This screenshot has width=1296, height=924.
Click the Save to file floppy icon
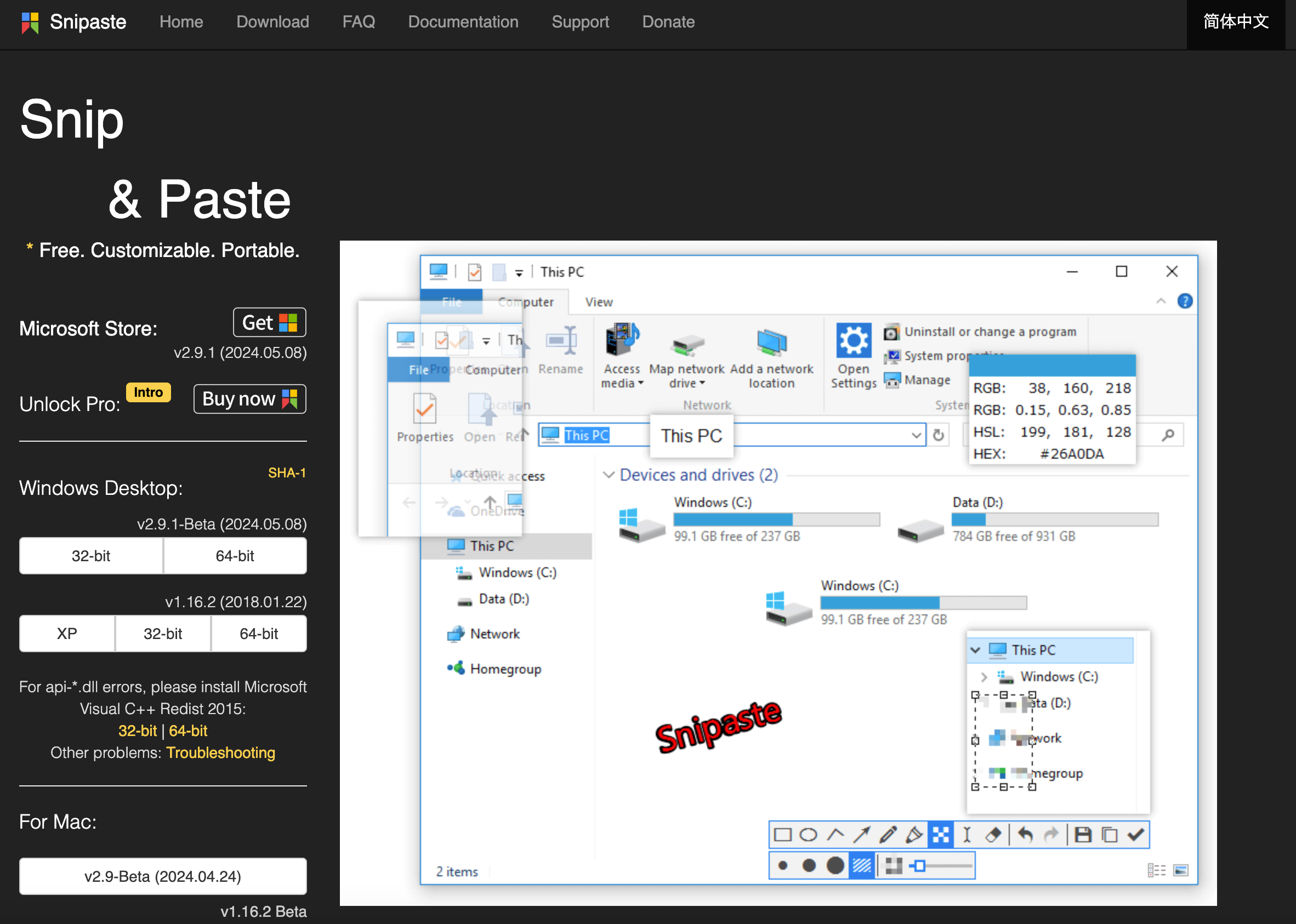tap(1083, 835)
